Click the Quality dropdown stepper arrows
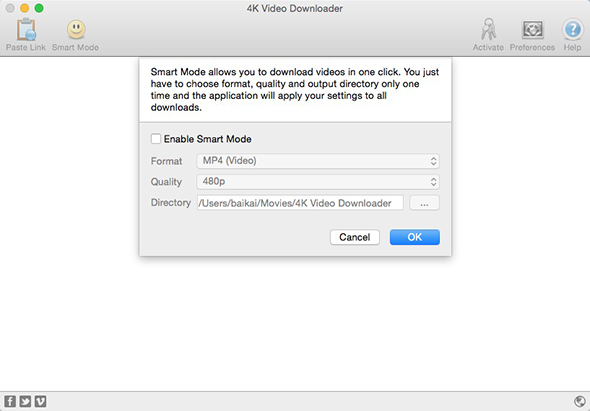This screenshot has width=590, height=411. tap(433, 182)
